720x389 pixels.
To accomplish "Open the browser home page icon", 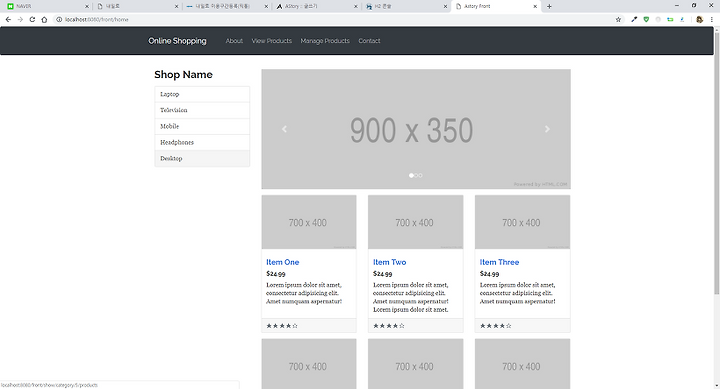I will pos(44,19).
